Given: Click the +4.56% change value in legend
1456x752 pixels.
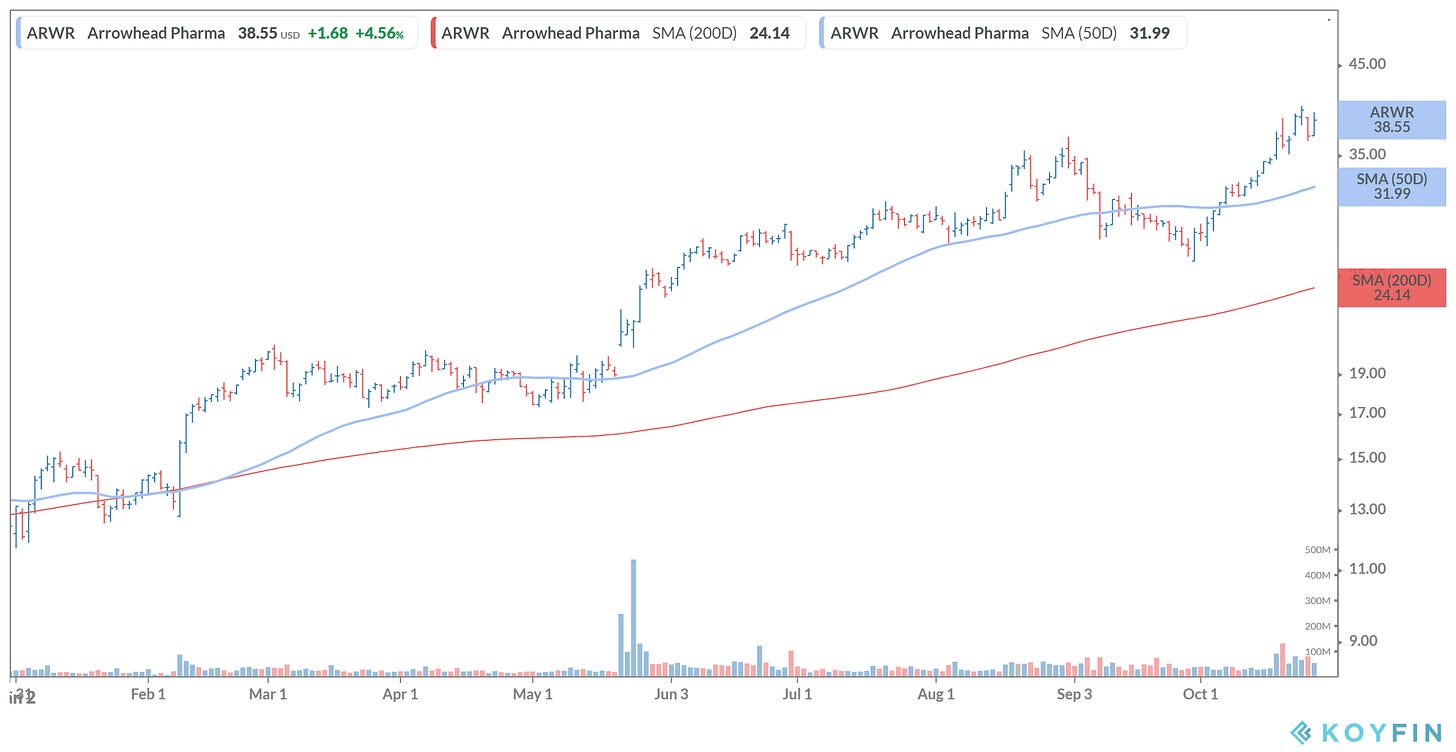Looking at the screenshot, I should click(379, 33).
